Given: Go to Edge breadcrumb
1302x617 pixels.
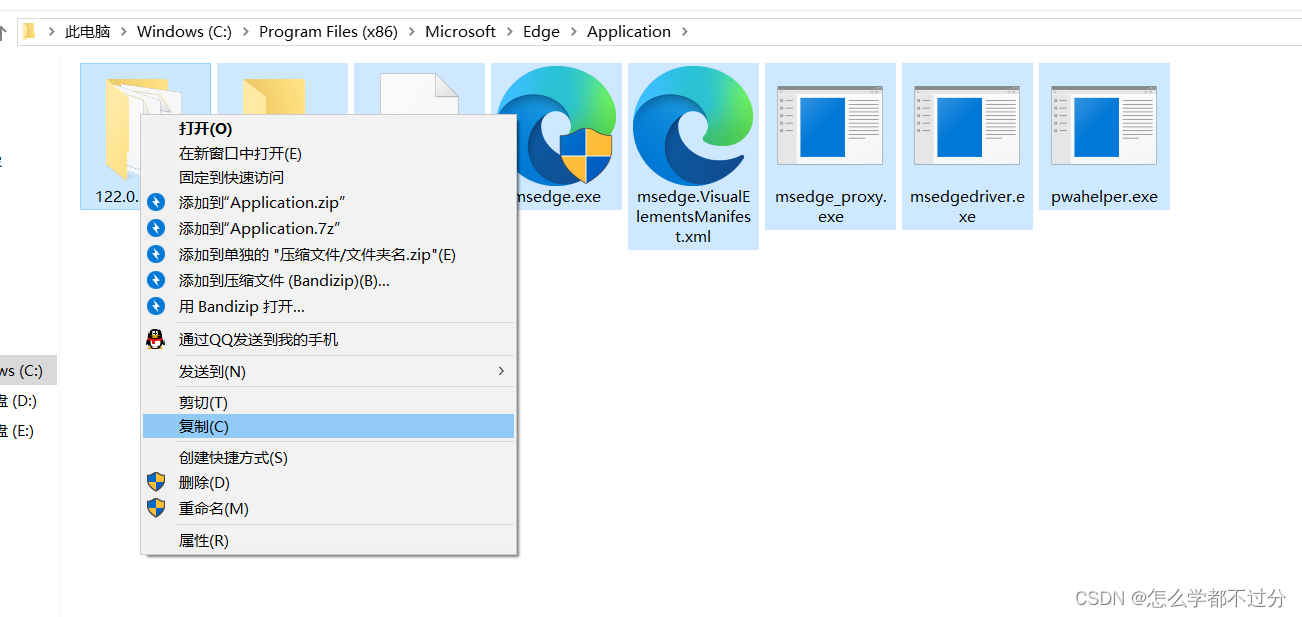Looking at the screenshot, I should pos(541,32).
